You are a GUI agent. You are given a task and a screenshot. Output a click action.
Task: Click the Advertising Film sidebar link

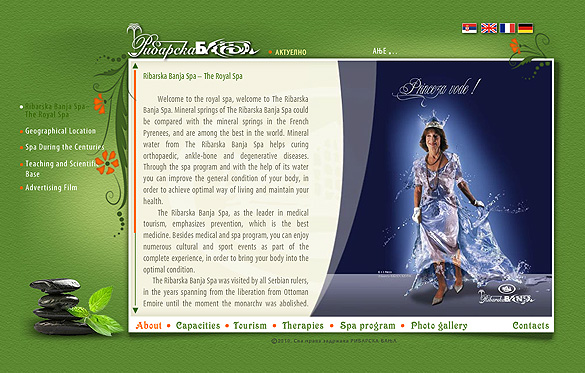coord(51,188)
